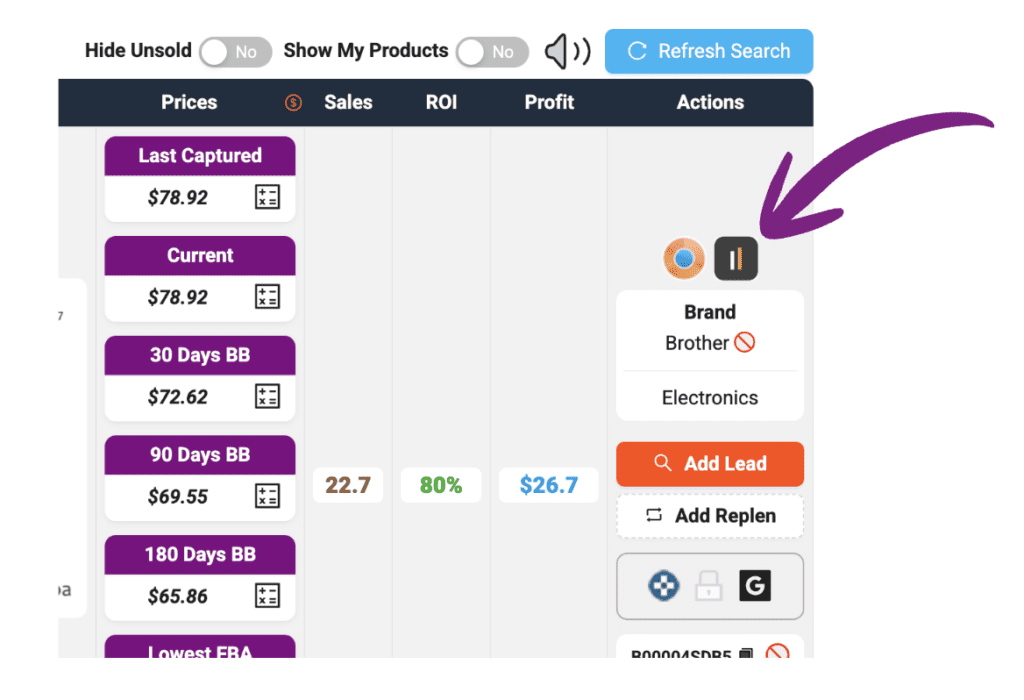Click the orange Add Lead button
The height and width of the screenshot is (700, 1024).
click(x=710, y=464)
